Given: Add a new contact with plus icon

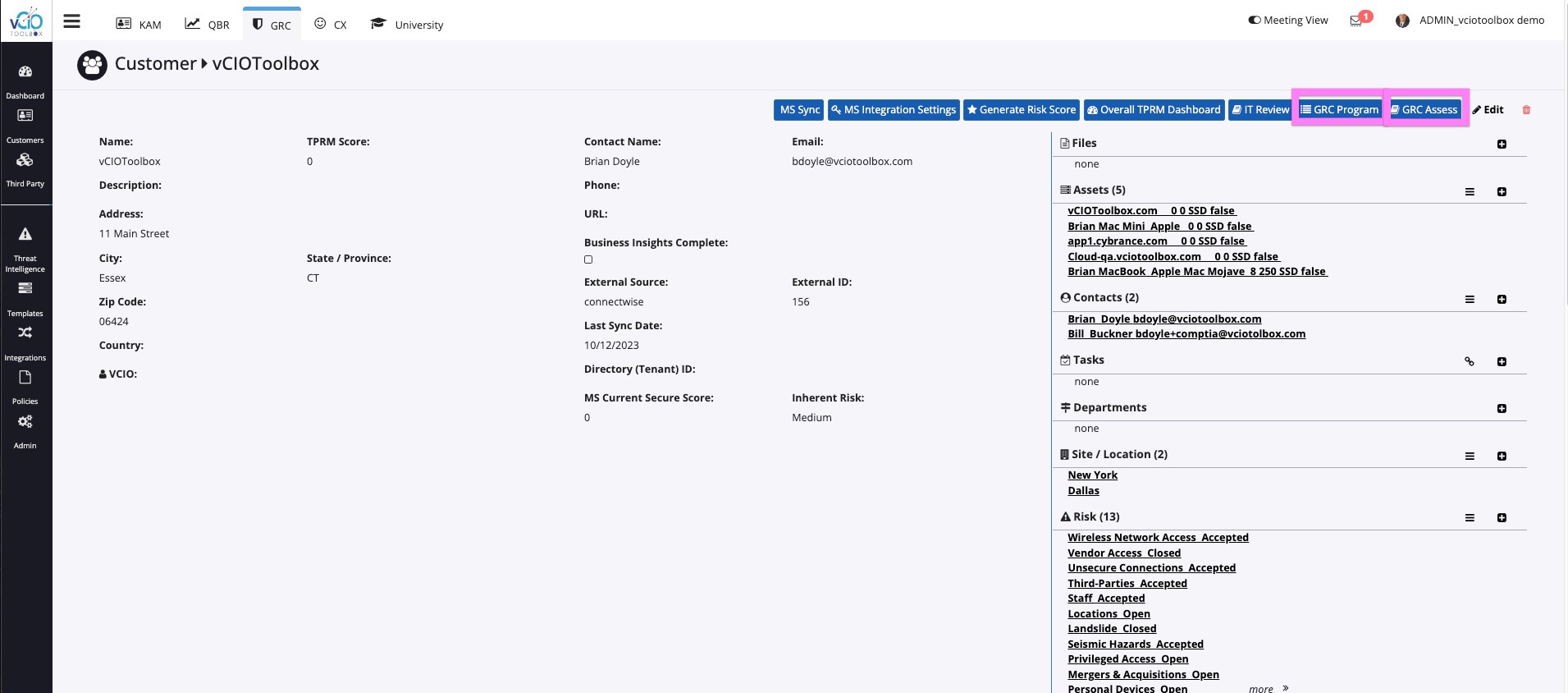Looking at the screenshot, I should coord(1502,300).
